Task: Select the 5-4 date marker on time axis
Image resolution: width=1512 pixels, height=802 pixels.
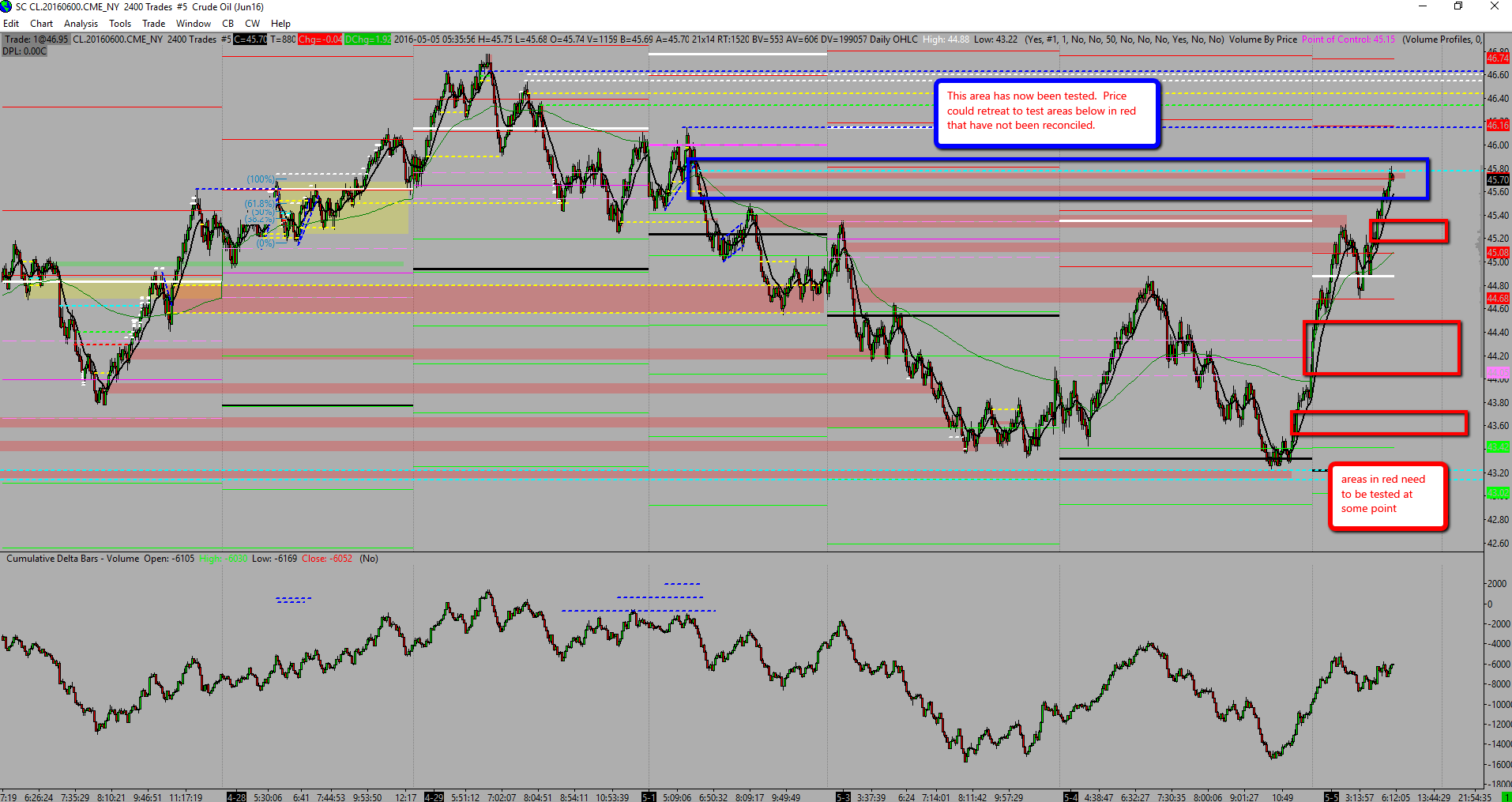Action: pyautogui.click(x=1070, y=796)
